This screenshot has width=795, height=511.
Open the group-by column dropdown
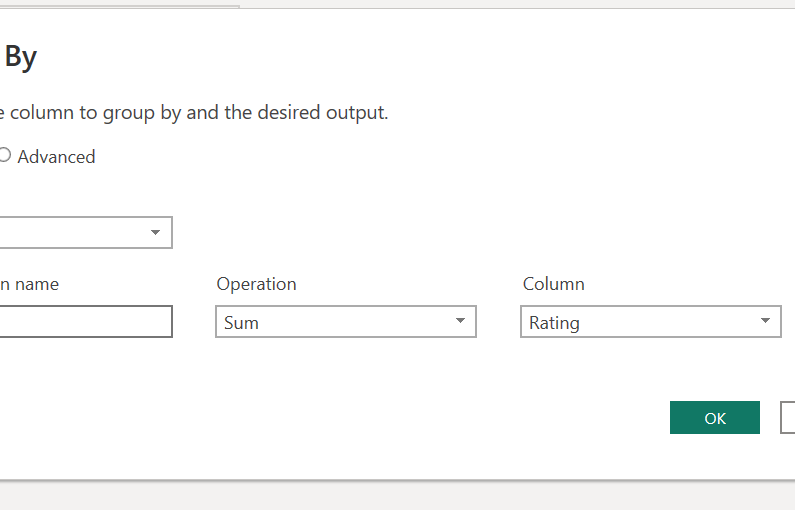tap(86, 233)
